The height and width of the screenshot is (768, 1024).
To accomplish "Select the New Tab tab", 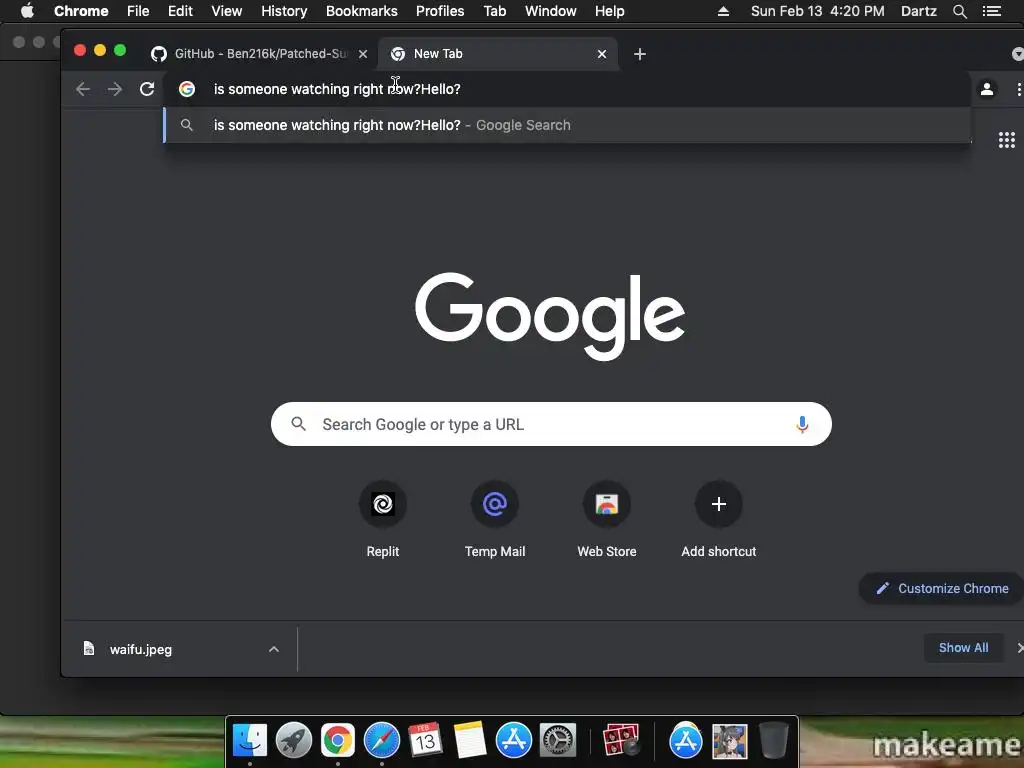I will pyautogui.click(x=500, y=54).
